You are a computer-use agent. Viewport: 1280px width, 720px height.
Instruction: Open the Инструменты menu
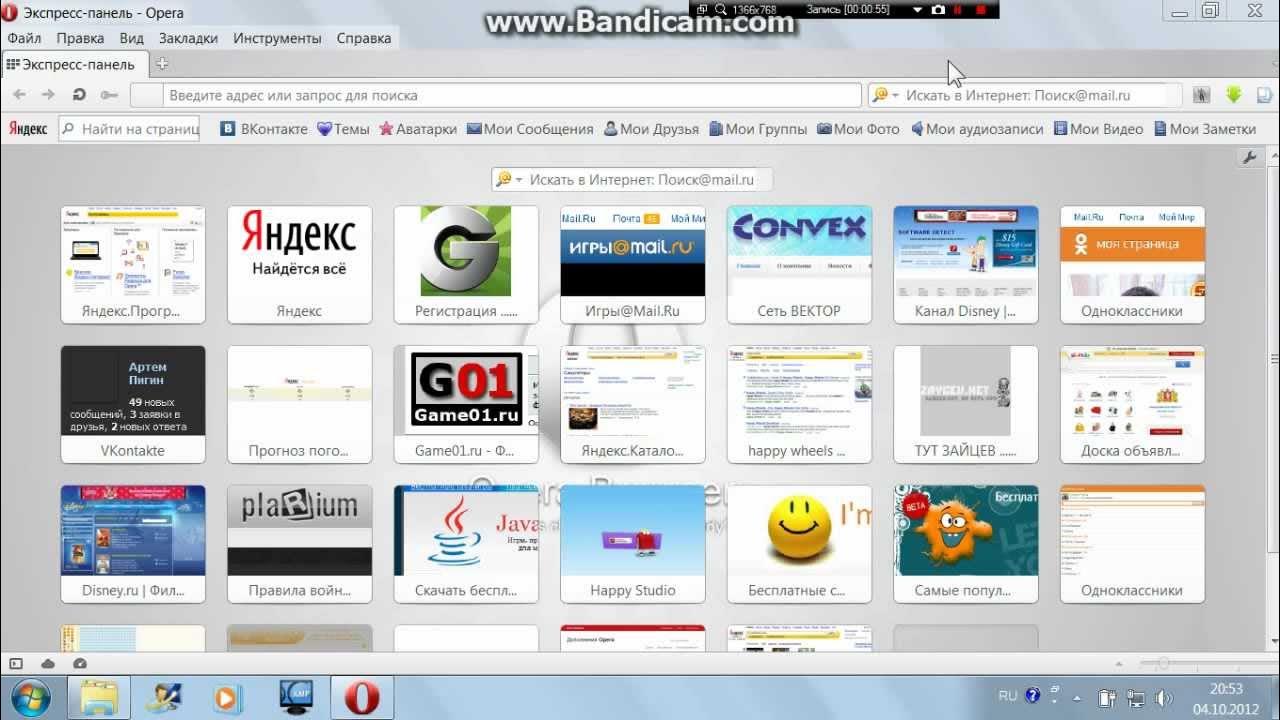277,38
